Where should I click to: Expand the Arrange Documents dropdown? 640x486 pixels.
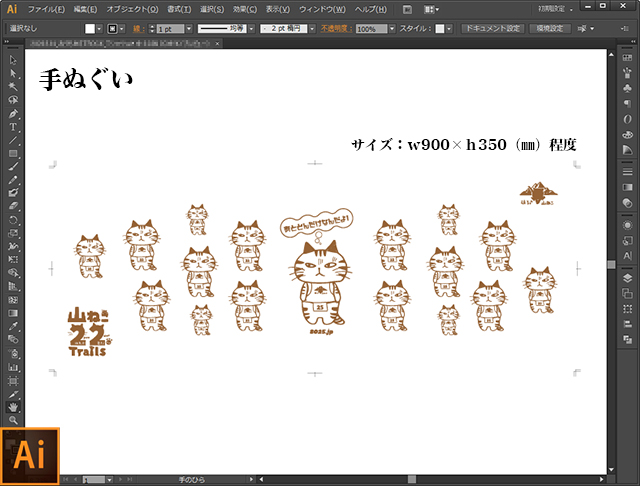point(431,9)
